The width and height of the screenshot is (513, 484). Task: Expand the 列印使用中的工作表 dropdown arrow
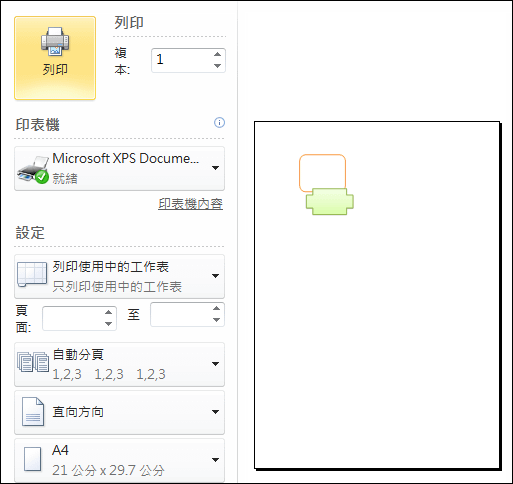coord(215,276)
